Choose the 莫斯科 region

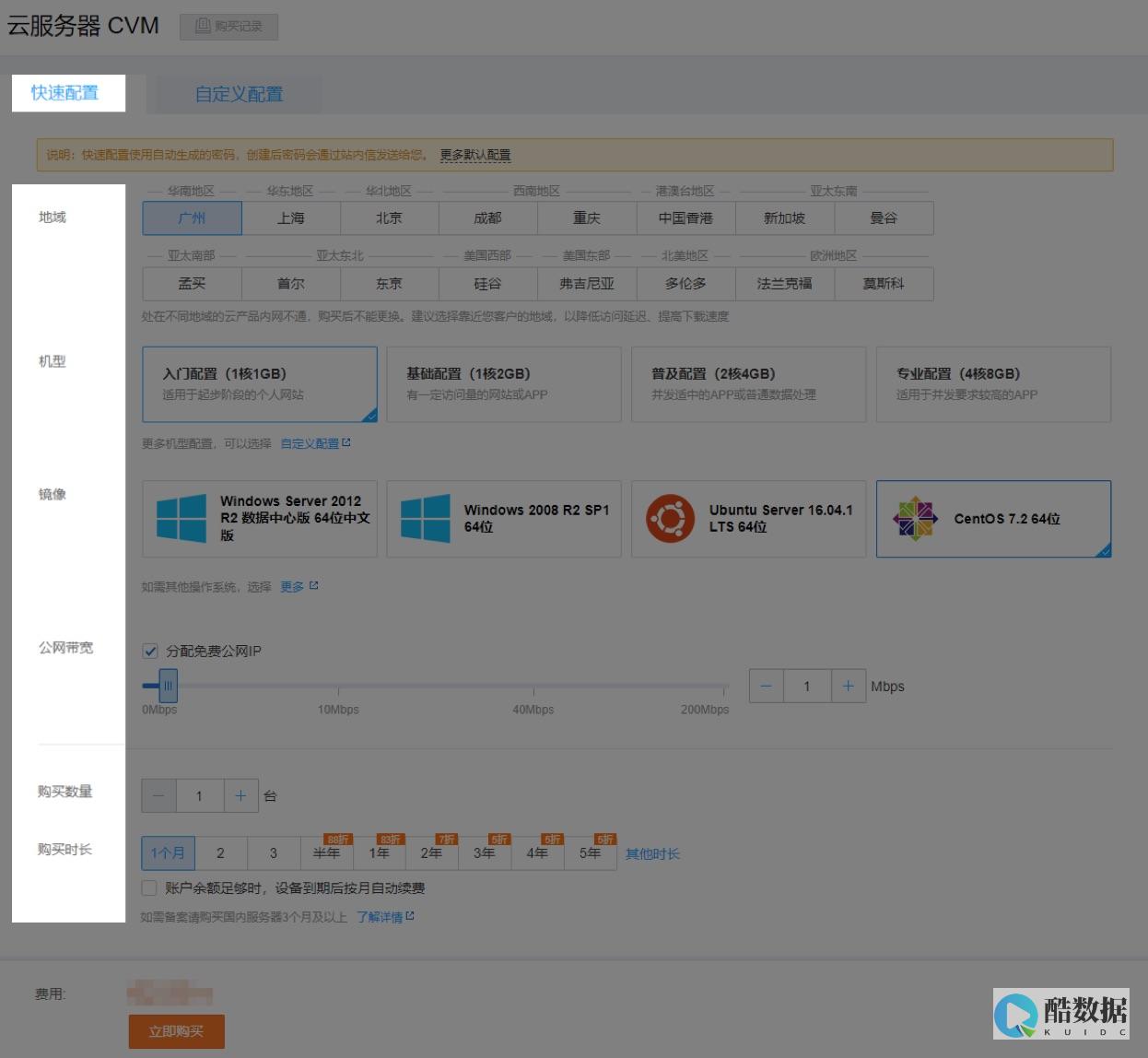tap(884, 284)
